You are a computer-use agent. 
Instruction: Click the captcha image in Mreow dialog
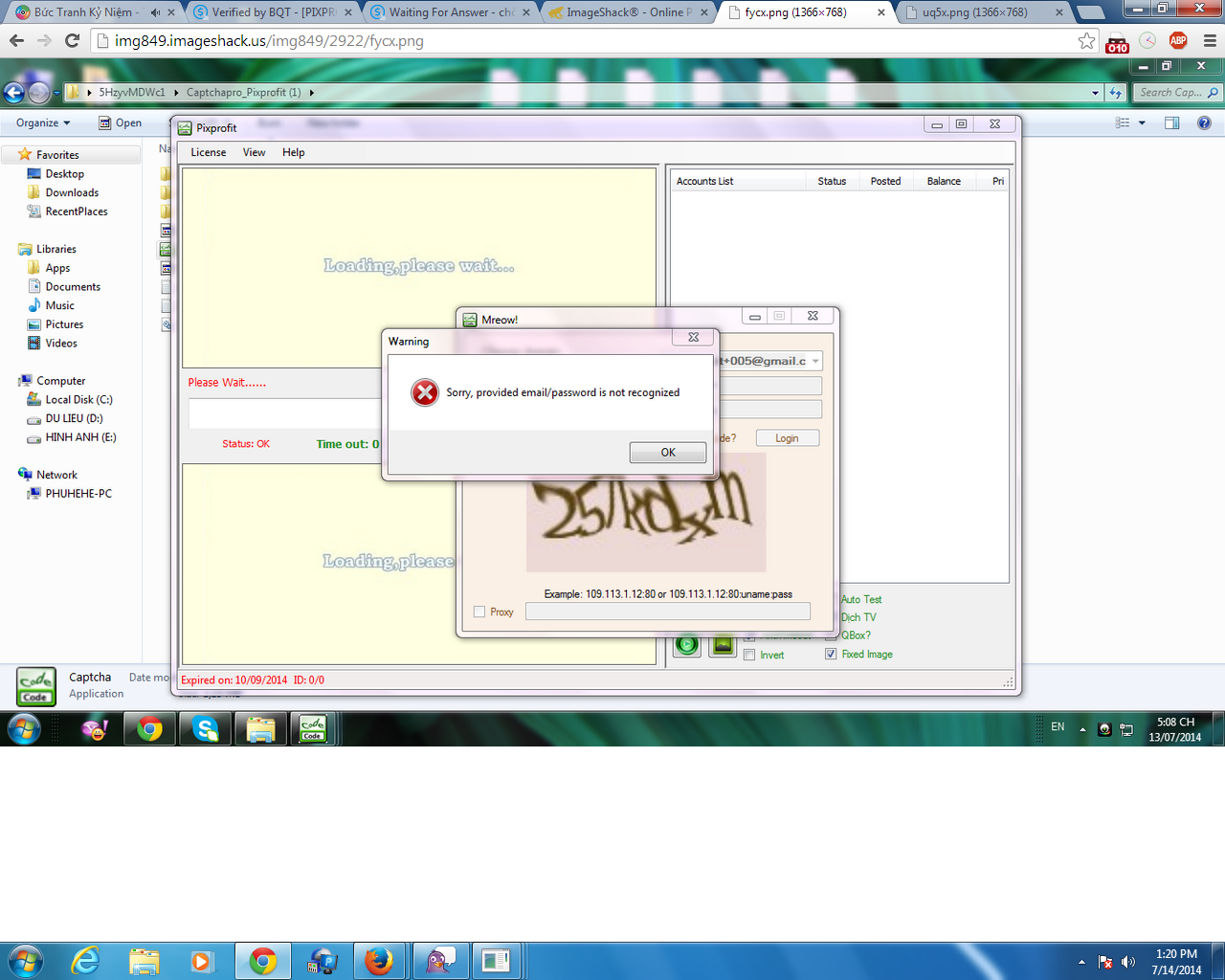[646, 512]
